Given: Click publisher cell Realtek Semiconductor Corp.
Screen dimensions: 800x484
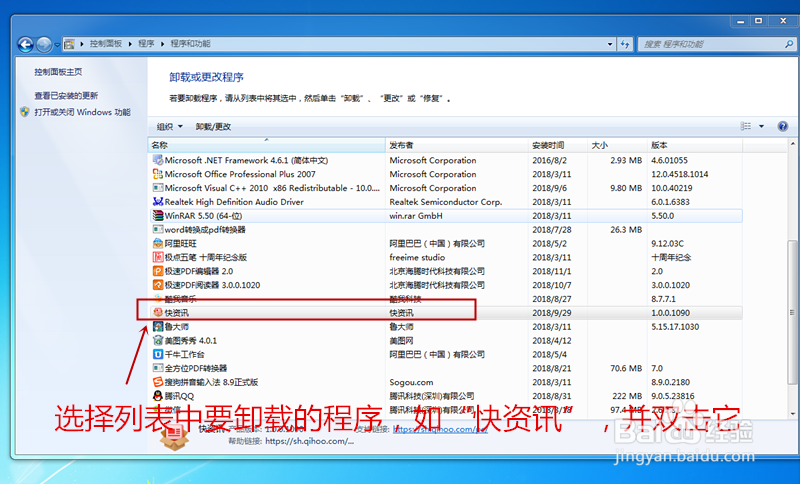Looking at the screenshot, I should (445, 202).
